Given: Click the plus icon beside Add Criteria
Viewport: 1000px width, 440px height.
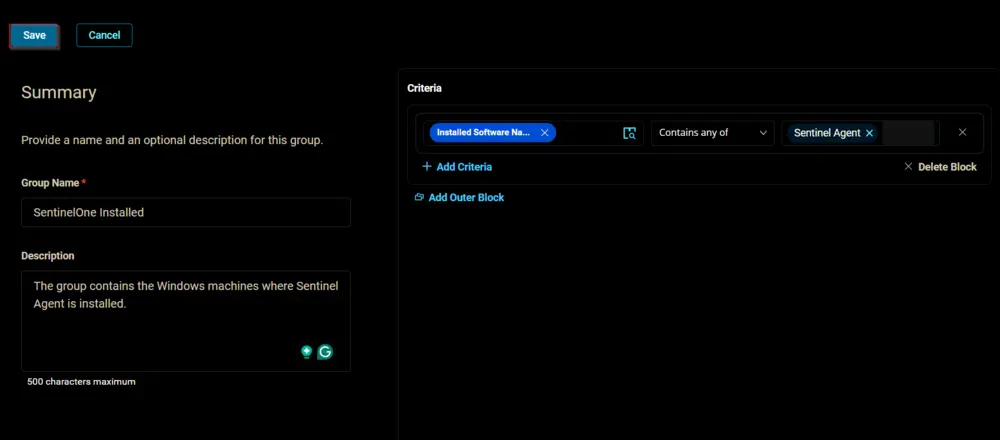Looking at the screenshot, I should (x=427, y=166).
